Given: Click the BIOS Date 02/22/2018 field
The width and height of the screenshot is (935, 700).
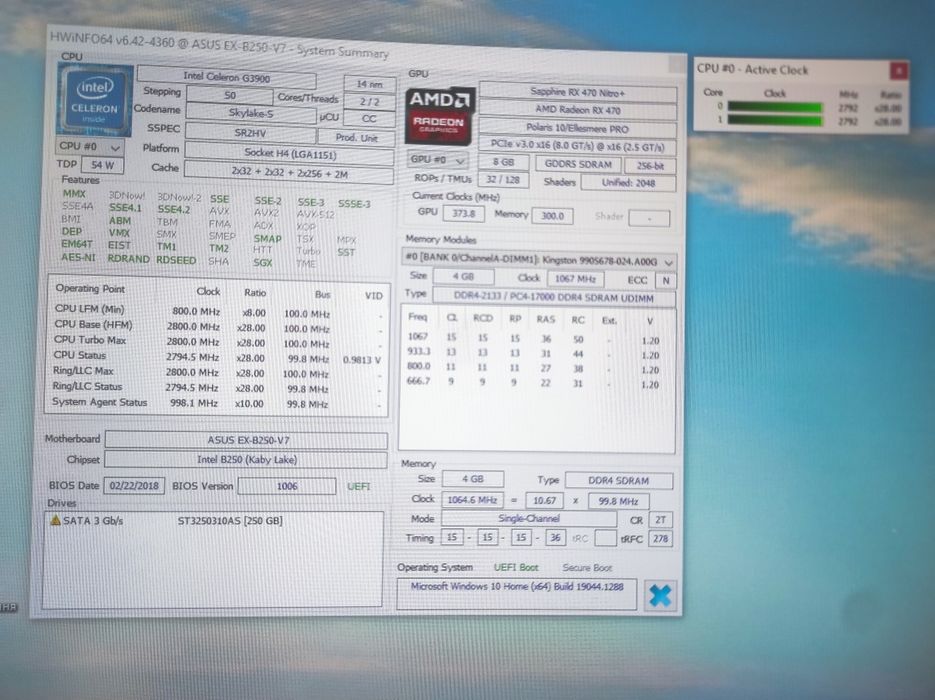Looking at the screenshot, I should point(134,485).
